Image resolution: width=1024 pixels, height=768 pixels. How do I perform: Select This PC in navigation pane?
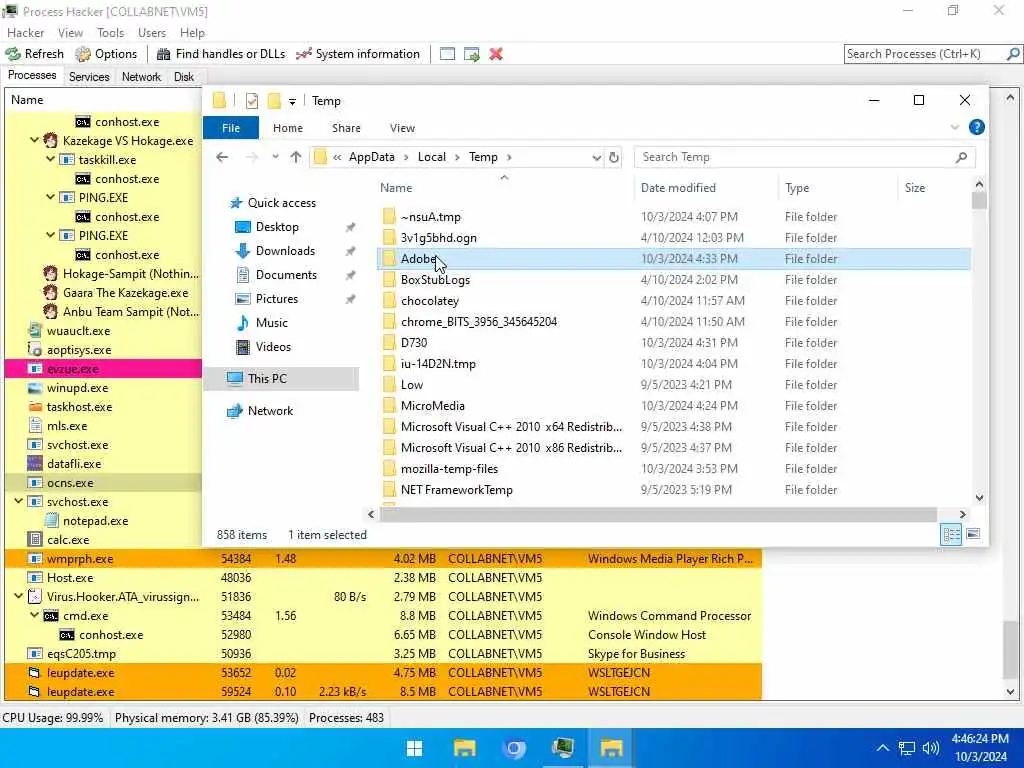click(x=282, y=379)
